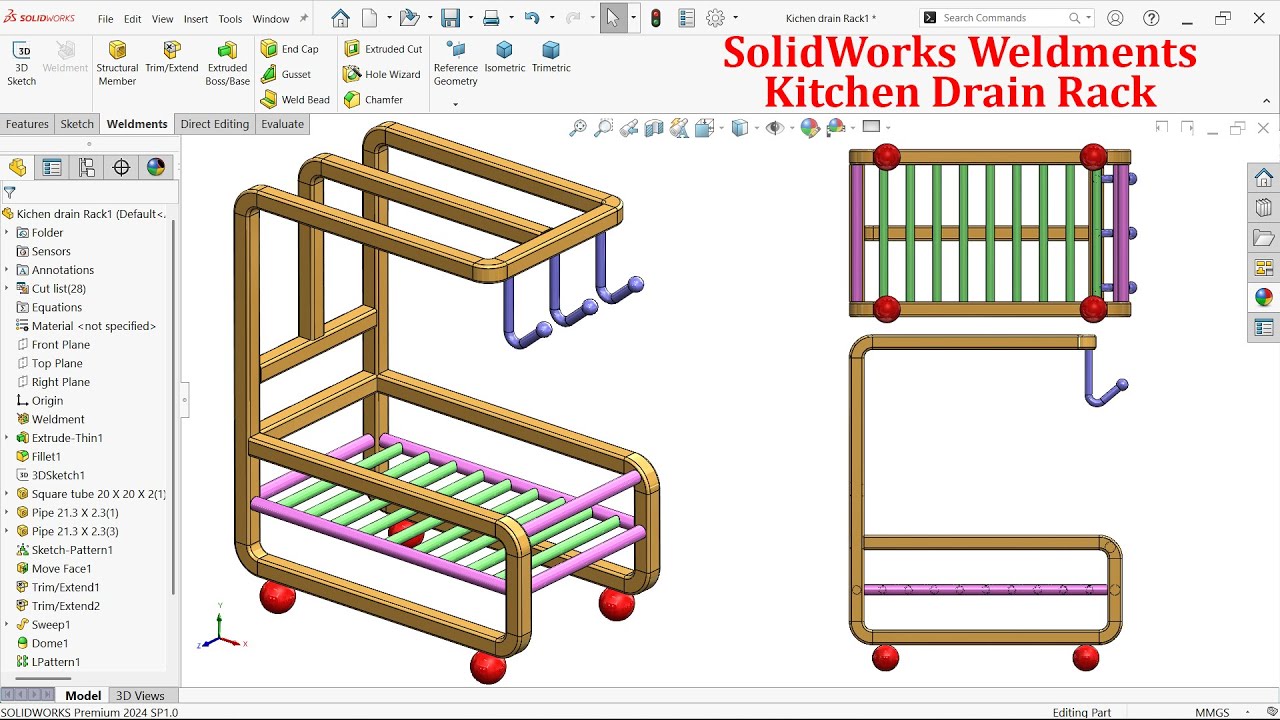Switch to the Direct Editing tab
Screen dimensions: 1280x720
coord(214,124)
